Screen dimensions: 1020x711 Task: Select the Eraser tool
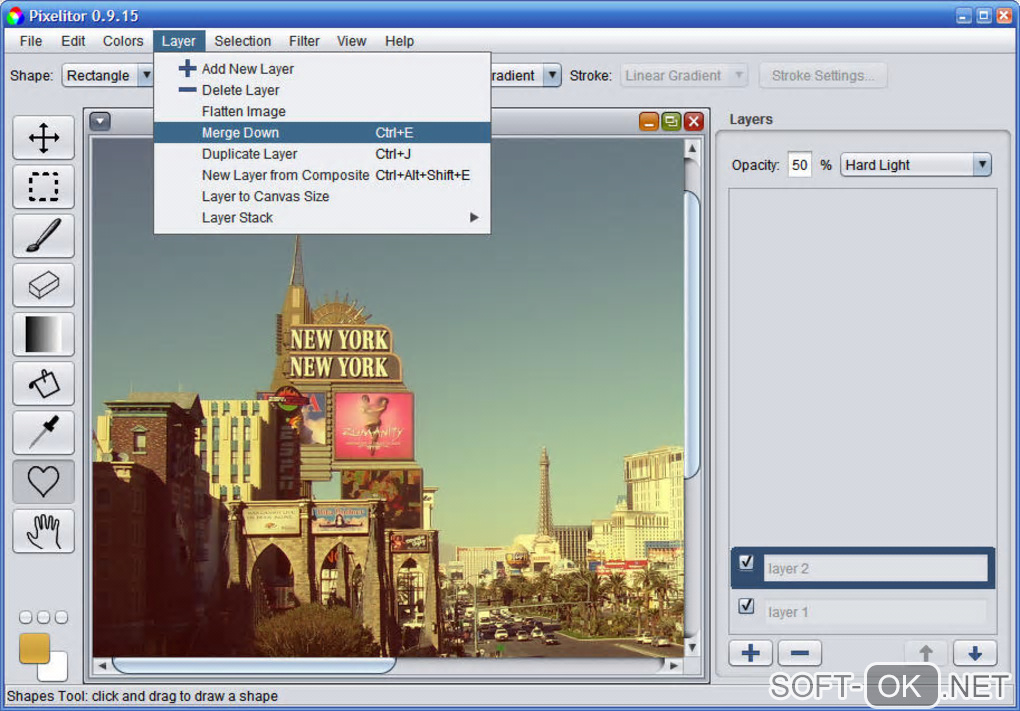(x=44, y=285)
